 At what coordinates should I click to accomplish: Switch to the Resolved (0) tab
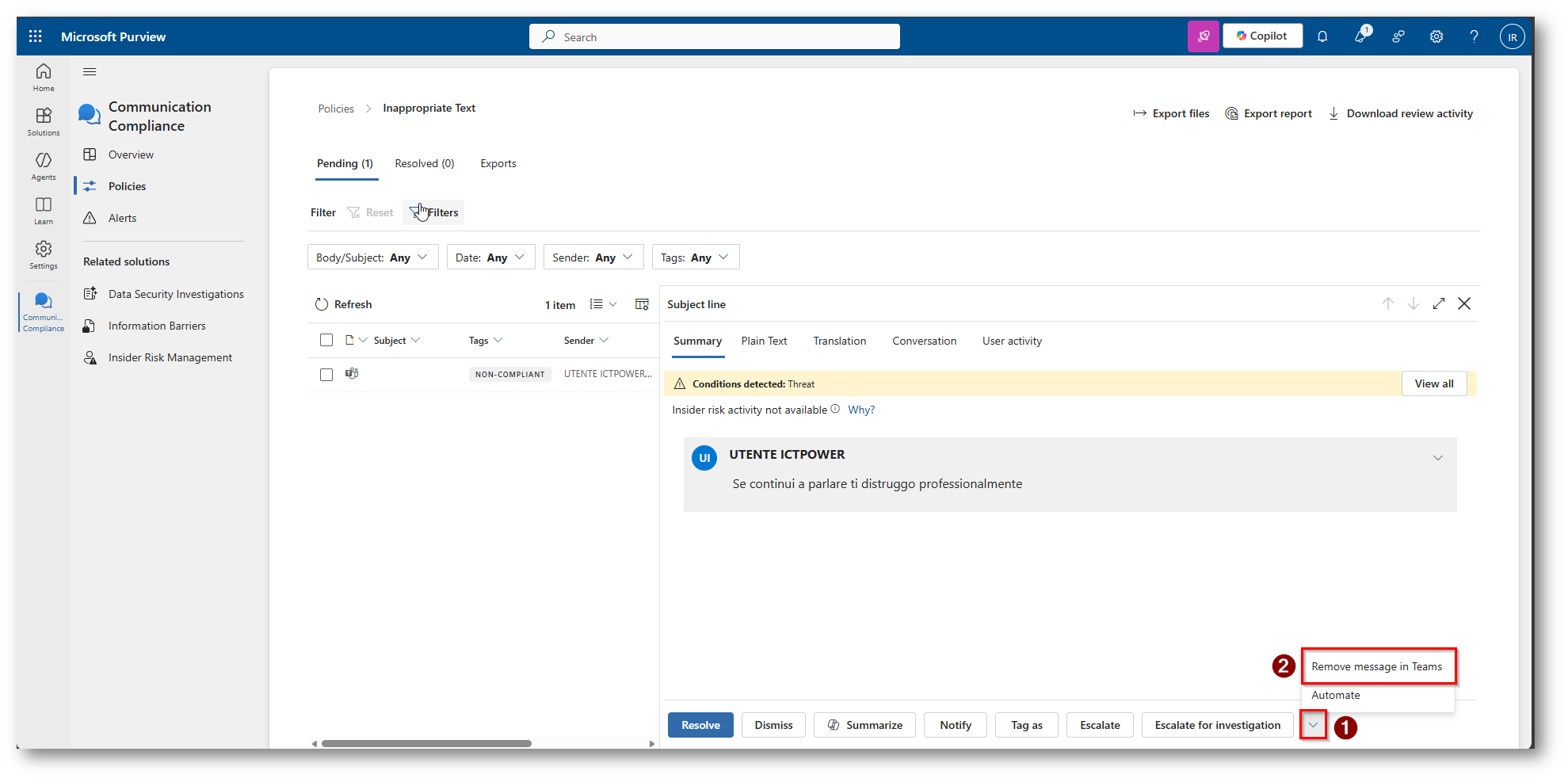425,163
